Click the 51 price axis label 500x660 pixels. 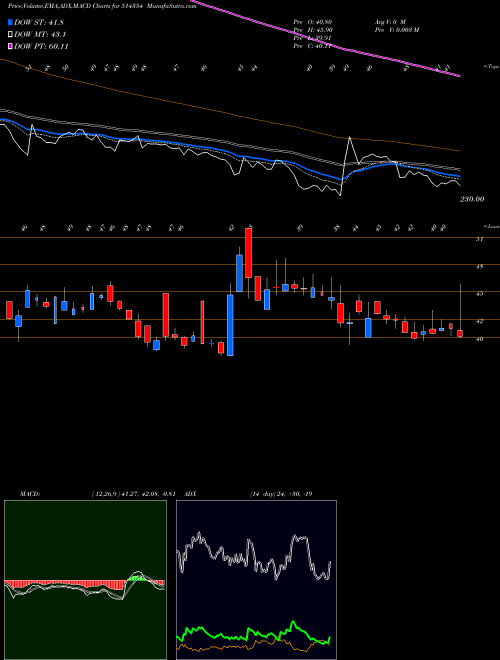tap(479, 239)
